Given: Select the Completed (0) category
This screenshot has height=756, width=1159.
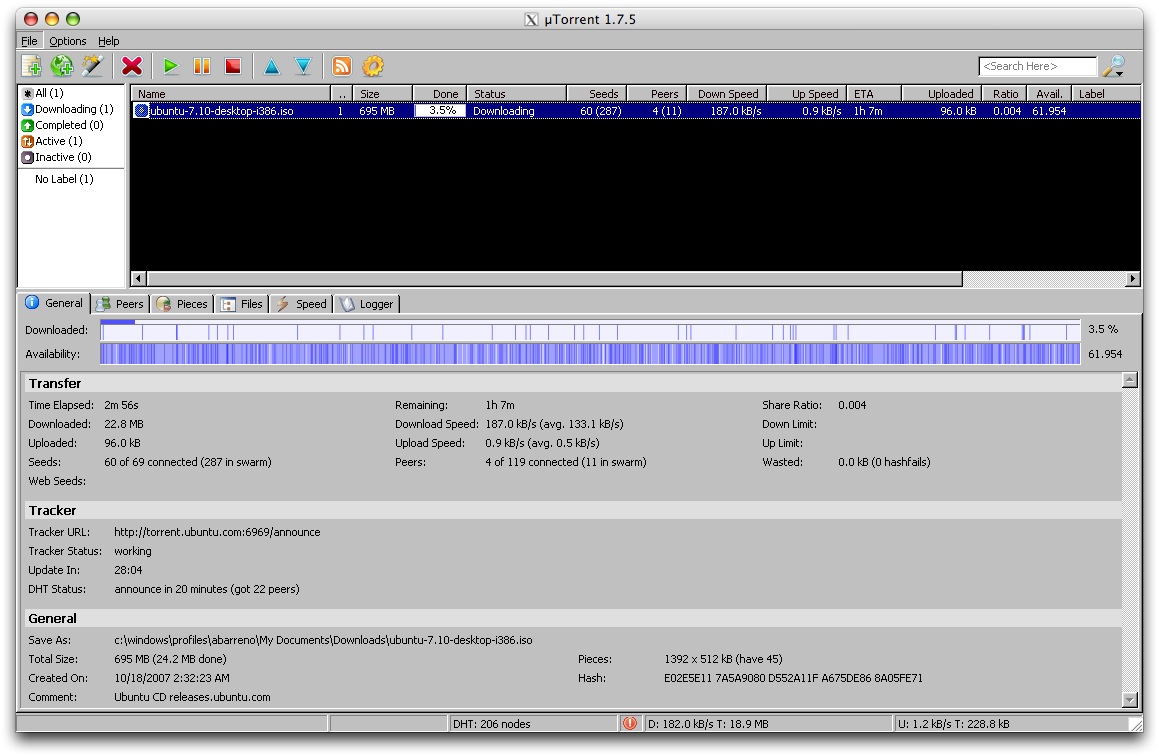Looking at the screenshot, I should point(63,126).
